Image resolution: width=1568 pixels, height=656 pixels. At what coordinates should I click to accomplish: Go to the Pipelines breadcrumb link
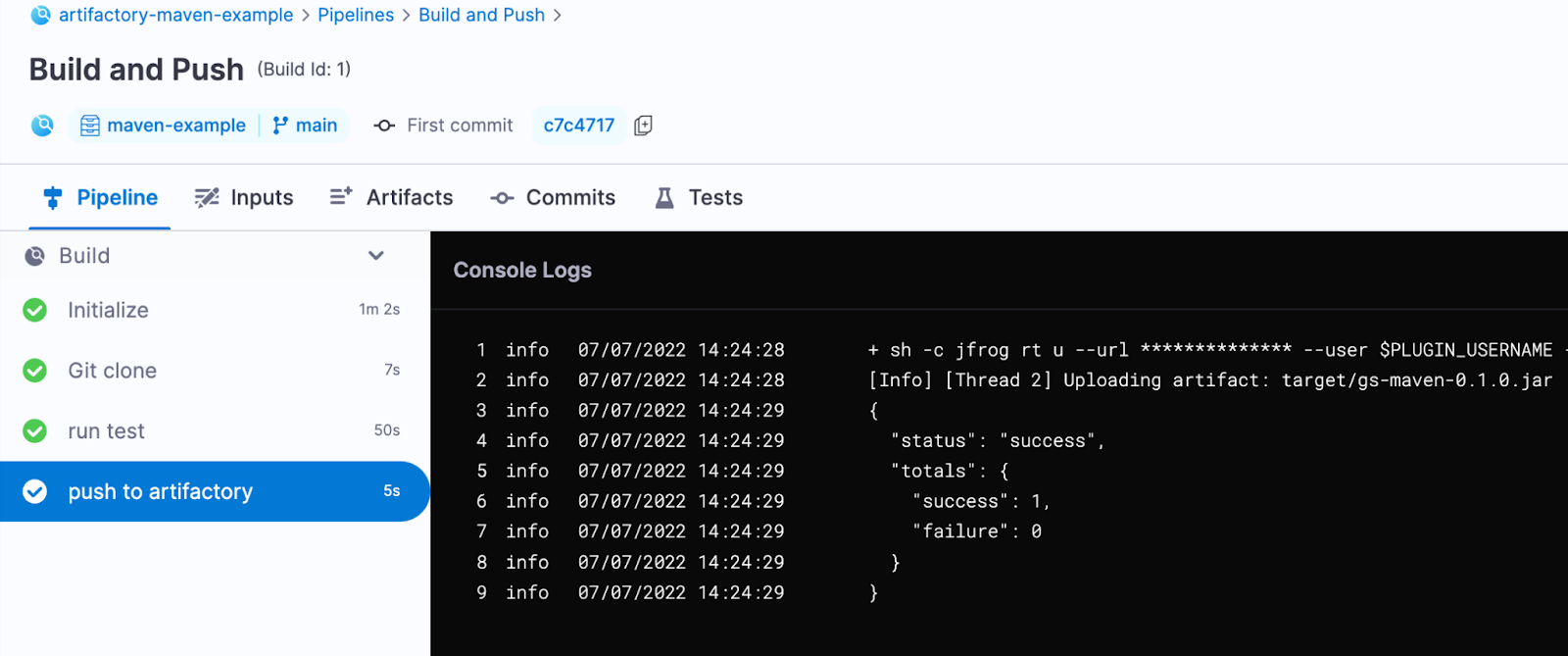pos(356,16)
